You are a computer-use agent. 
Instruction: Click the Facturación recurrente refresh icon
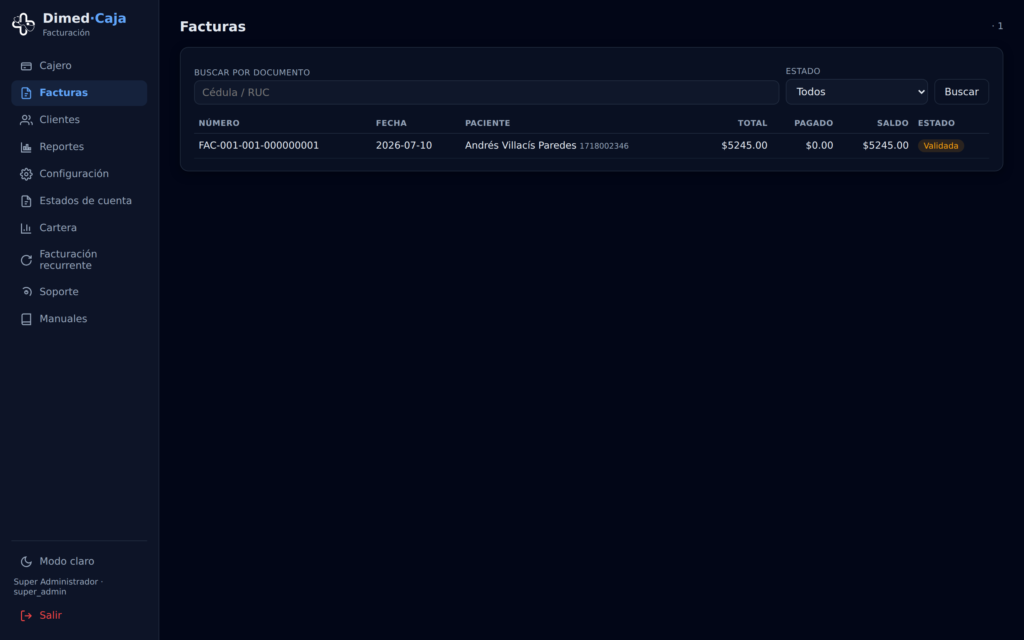coord(26,260)
